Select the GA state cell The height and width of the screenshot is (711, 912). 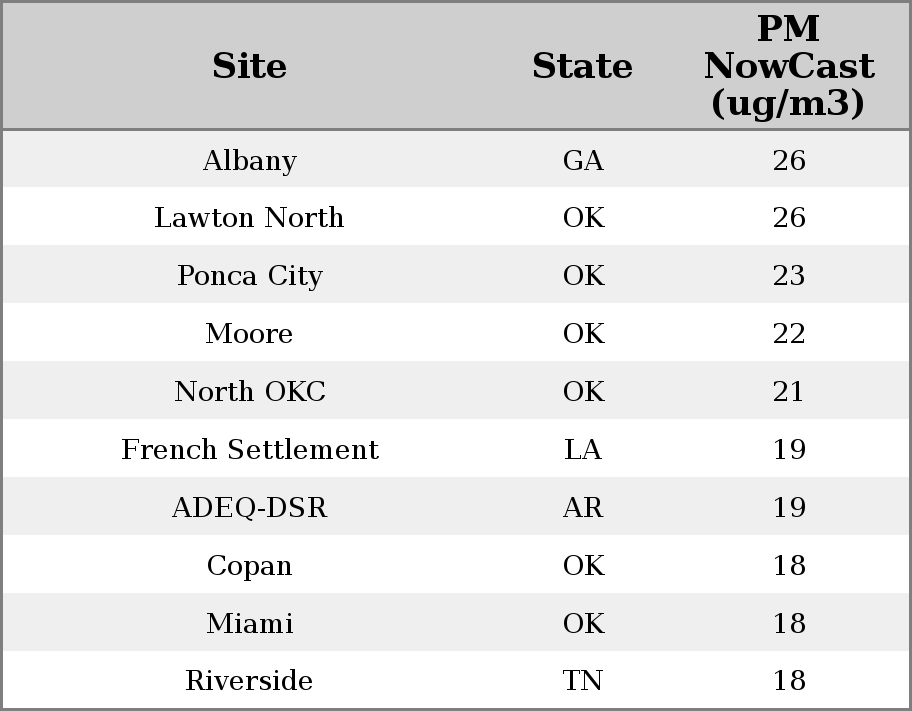tap(583, 161)
